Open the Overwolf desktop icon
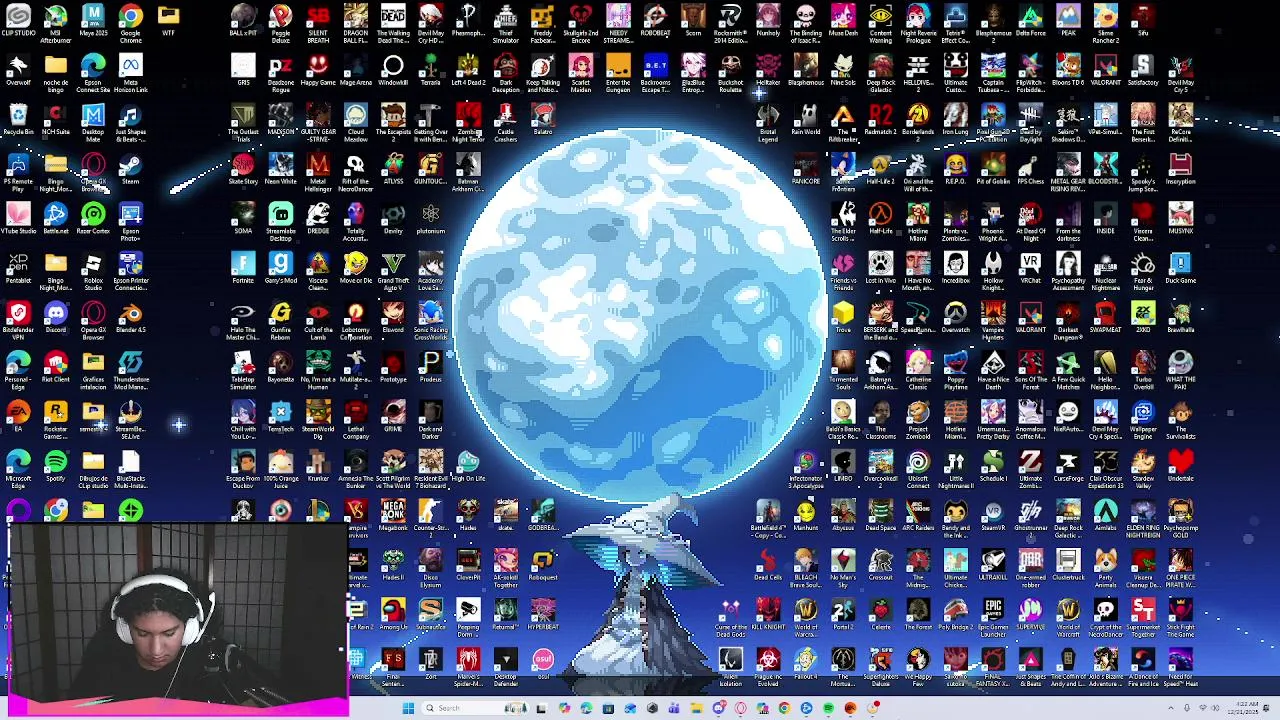Viewport: 1280px width, 720px height. 18,71
